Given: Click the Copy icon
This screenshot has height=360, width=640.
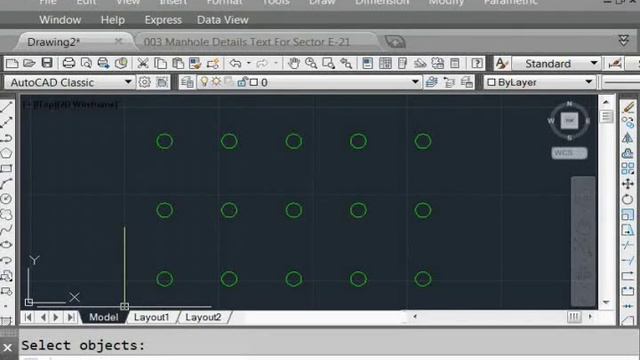Looking at the screenshot, I should click(x=160, y=63).
